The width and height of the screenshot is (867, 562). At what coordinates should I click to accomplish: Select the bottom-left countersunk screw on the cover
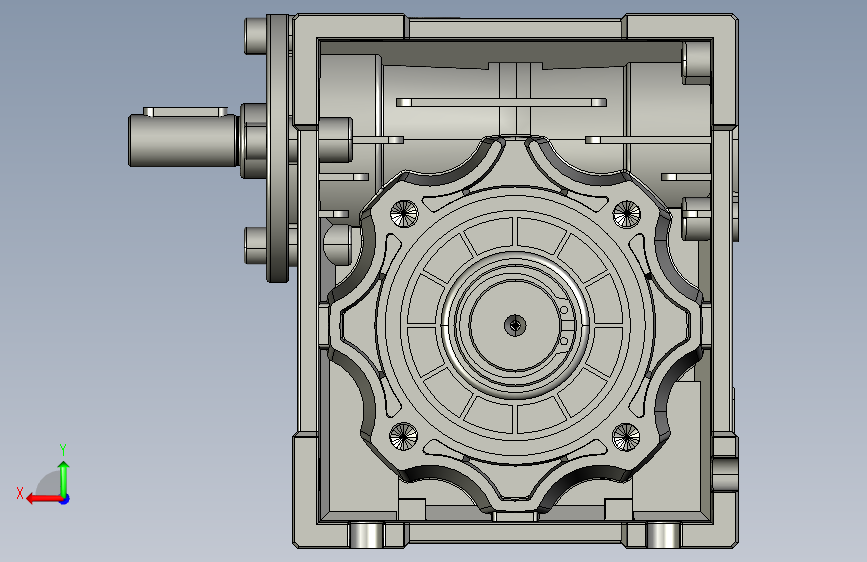point(404,436)
